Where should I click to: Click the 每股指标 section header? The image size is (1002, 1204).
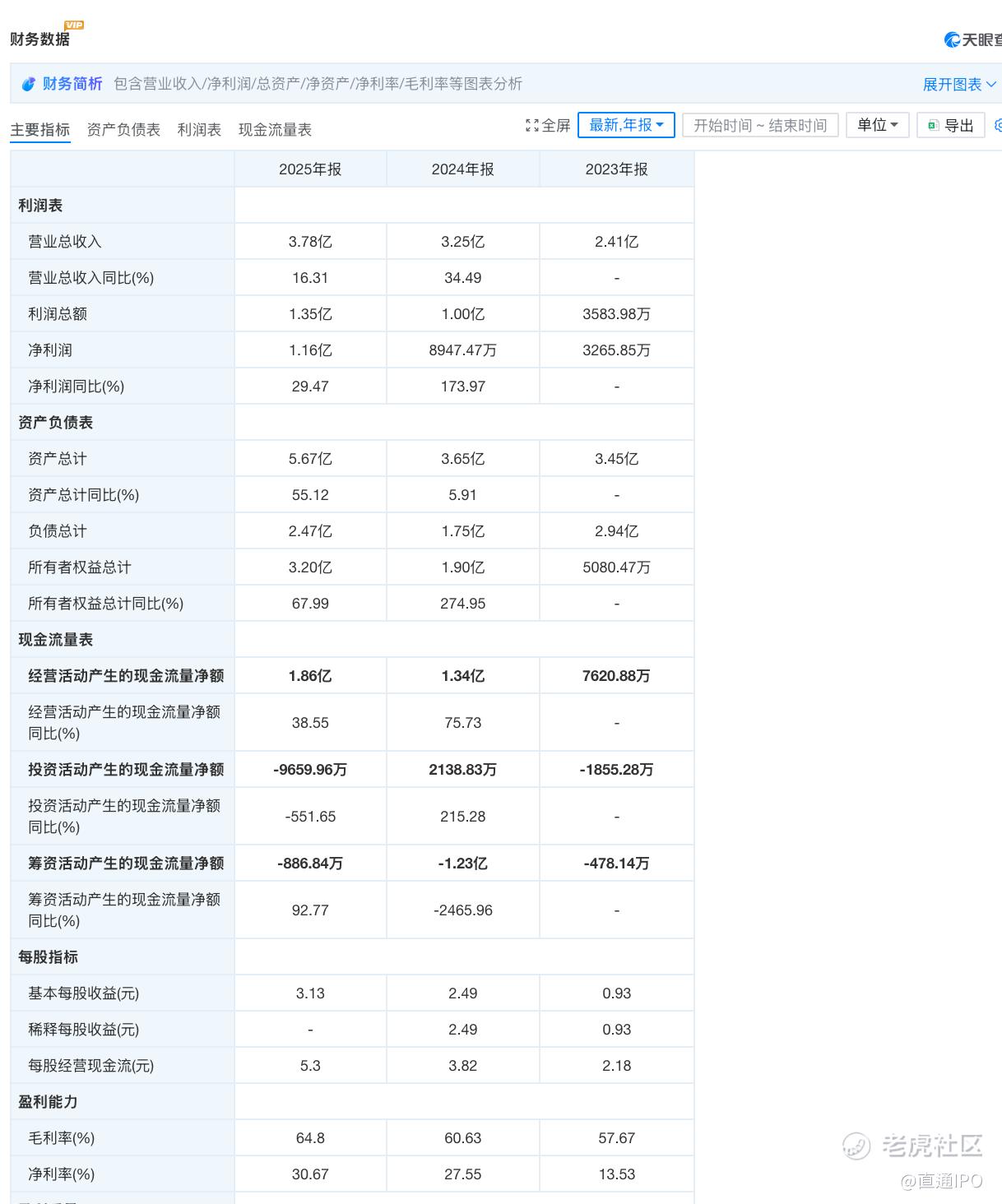click(48, 957)
